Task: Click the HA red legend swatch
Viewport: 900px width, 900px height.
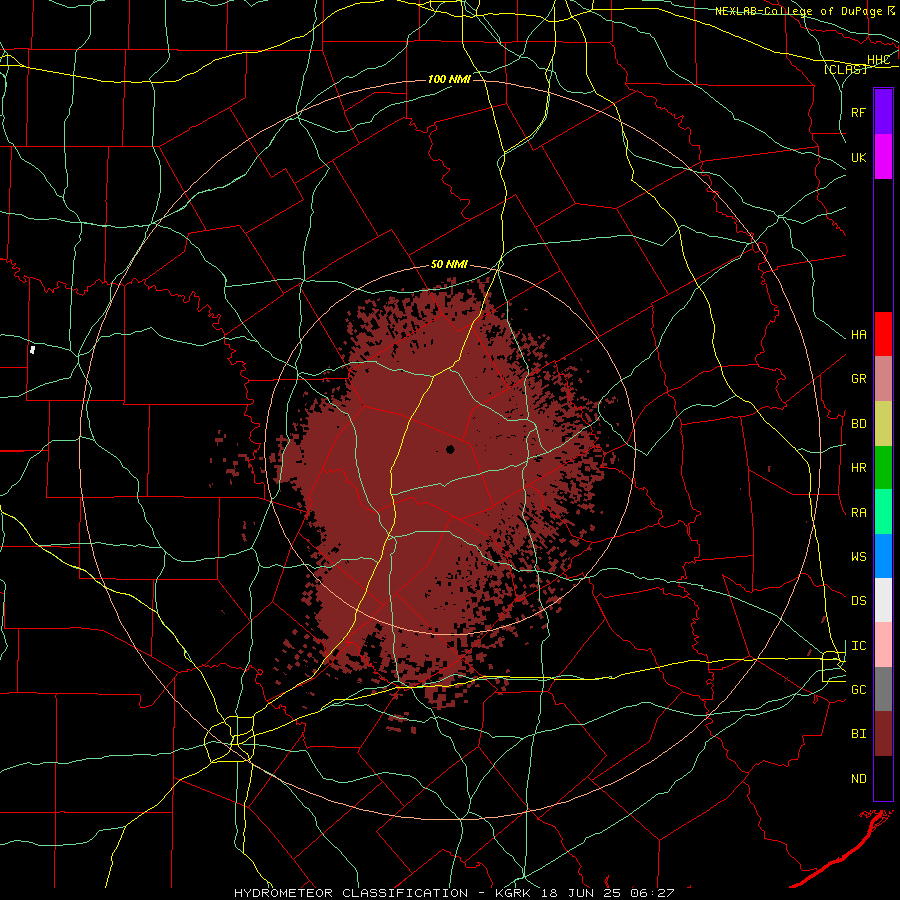Action: (x=883, y=334)
